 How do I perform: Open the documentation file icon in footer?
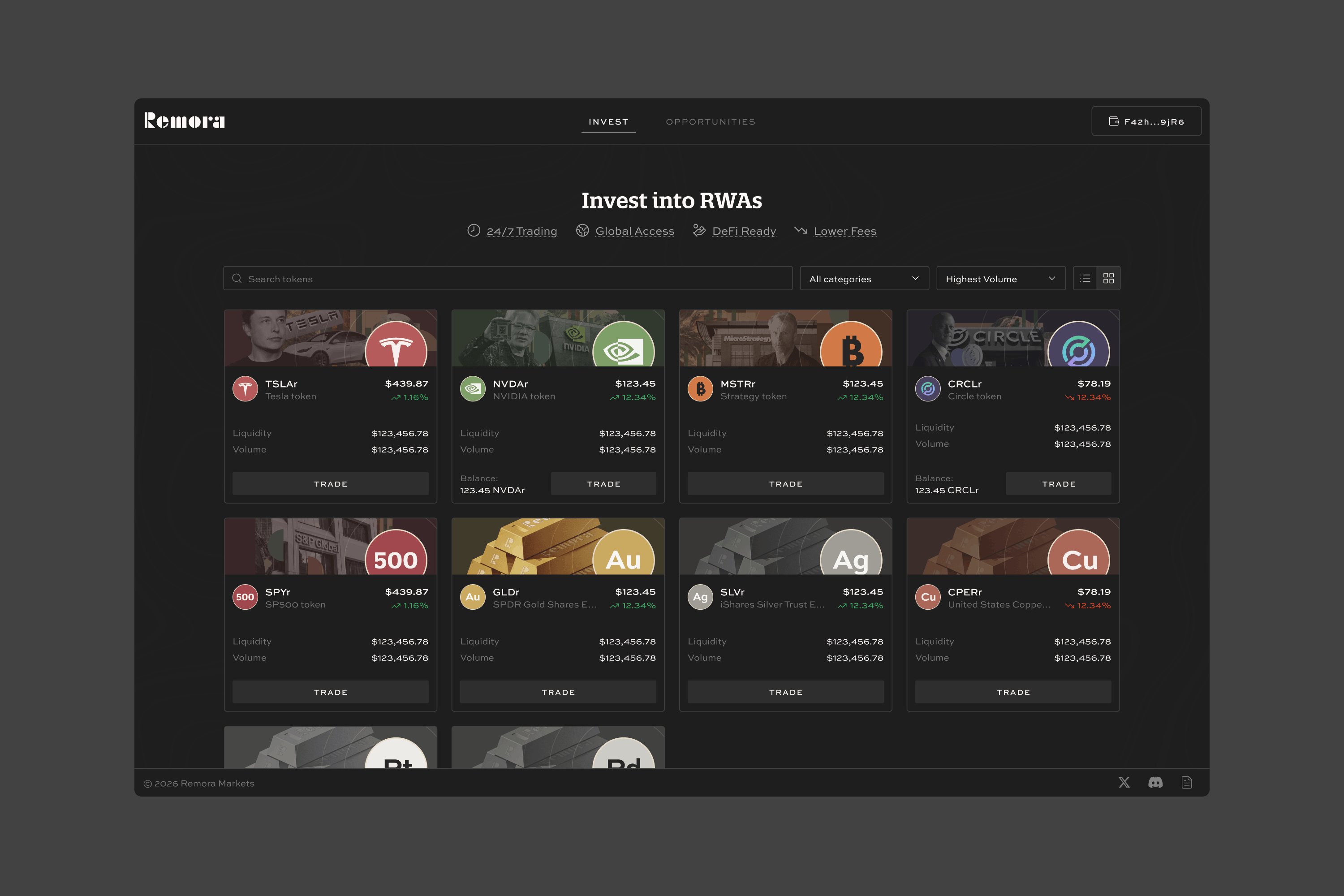tap(1187, 783)
